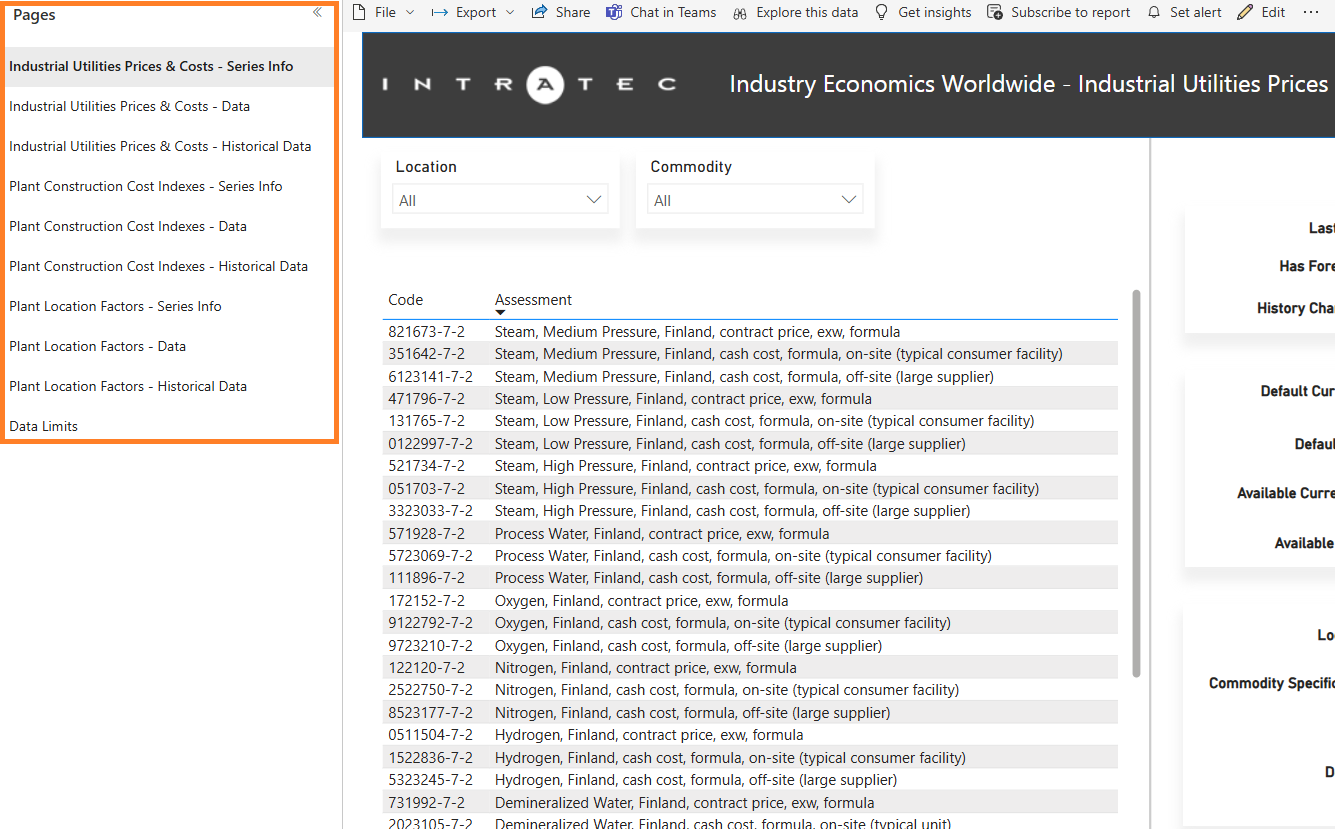1335x829 pixels.
Task: Click the Set alert bell icon
Action: click(x=1154, y=12)
